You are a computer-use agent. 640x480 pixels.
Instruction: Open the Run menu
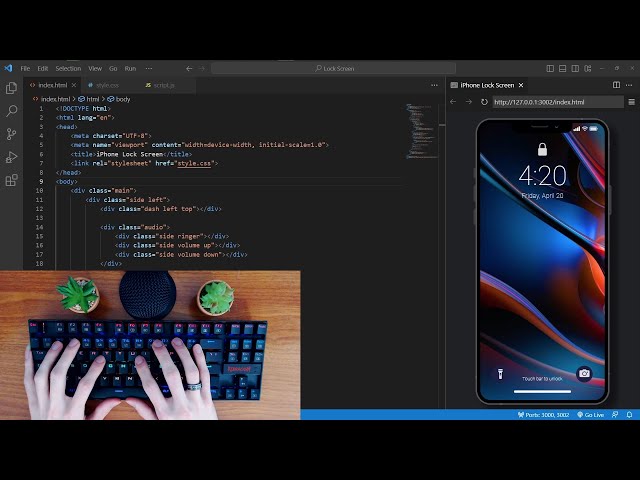130,69
